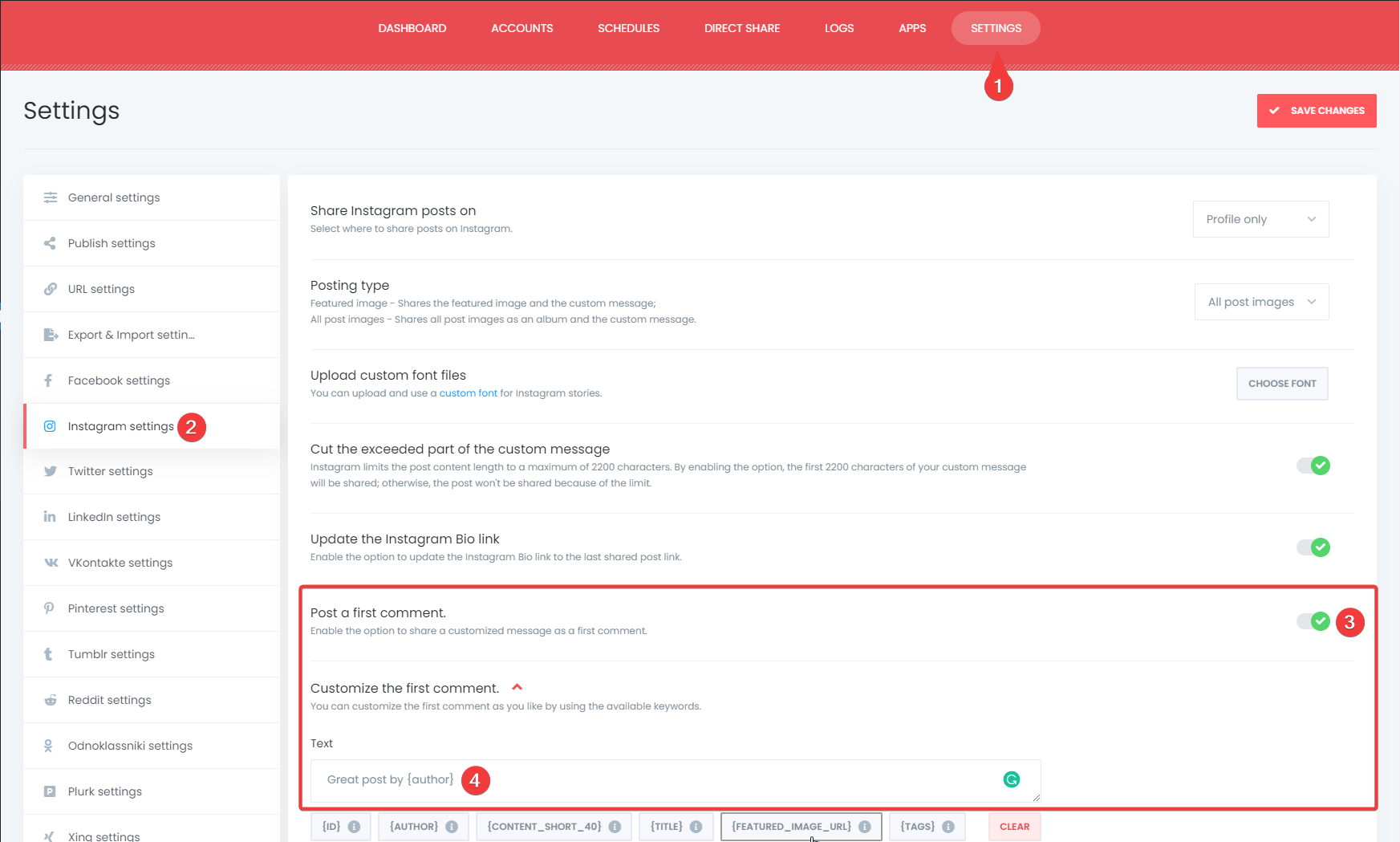1400x842 pixels.
Task: Click the Plurk icon in sidebar
Action: pos(50,791)
